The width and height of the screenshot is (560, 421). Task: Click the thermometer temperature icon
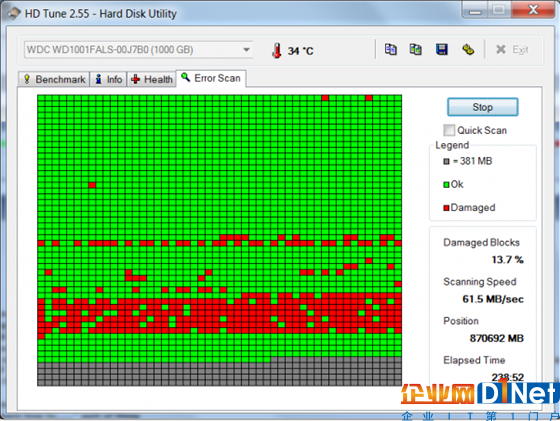point(276,51)
